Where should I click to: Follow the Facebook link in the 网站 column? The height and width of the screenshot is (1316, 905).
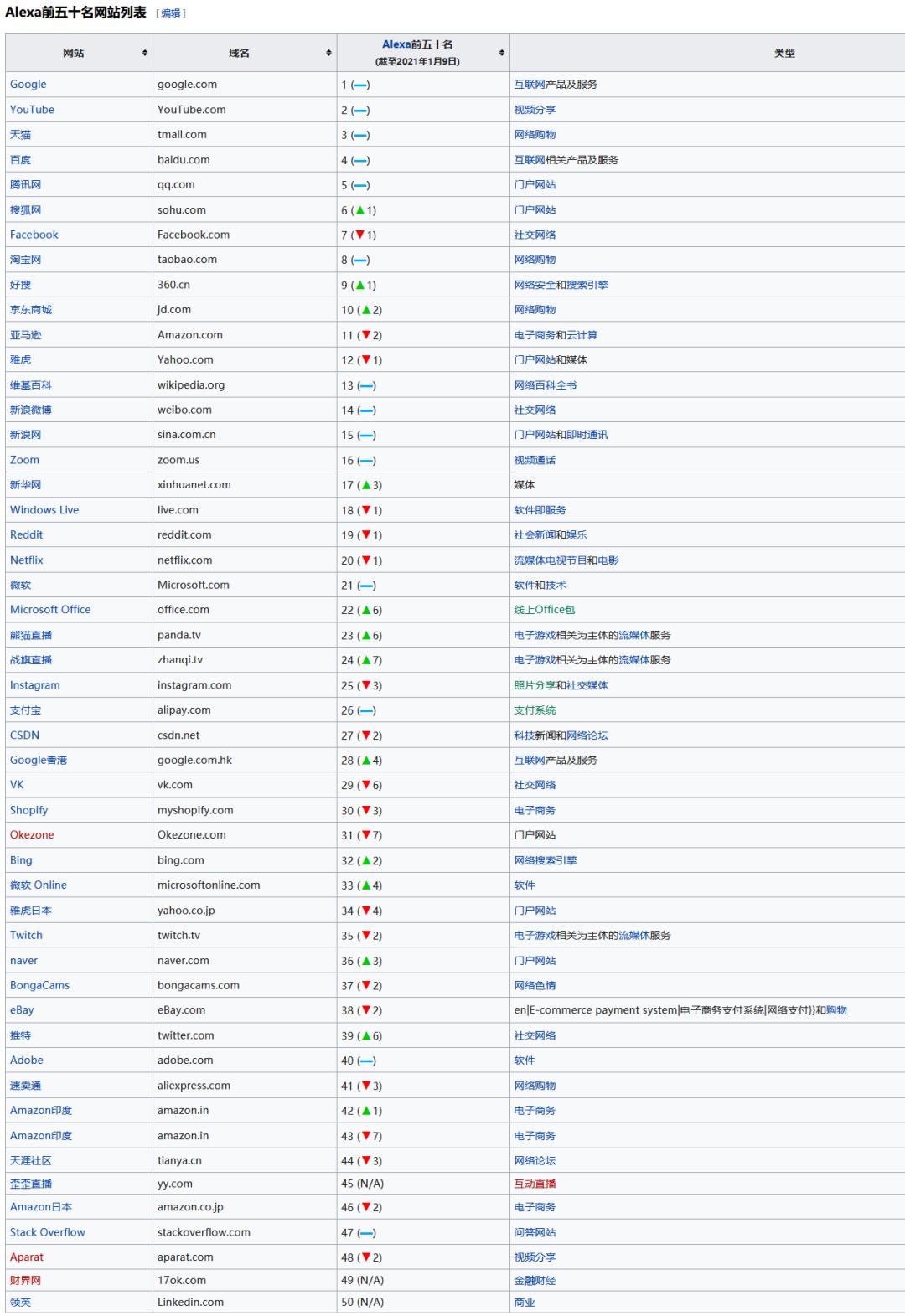point(34,235)
